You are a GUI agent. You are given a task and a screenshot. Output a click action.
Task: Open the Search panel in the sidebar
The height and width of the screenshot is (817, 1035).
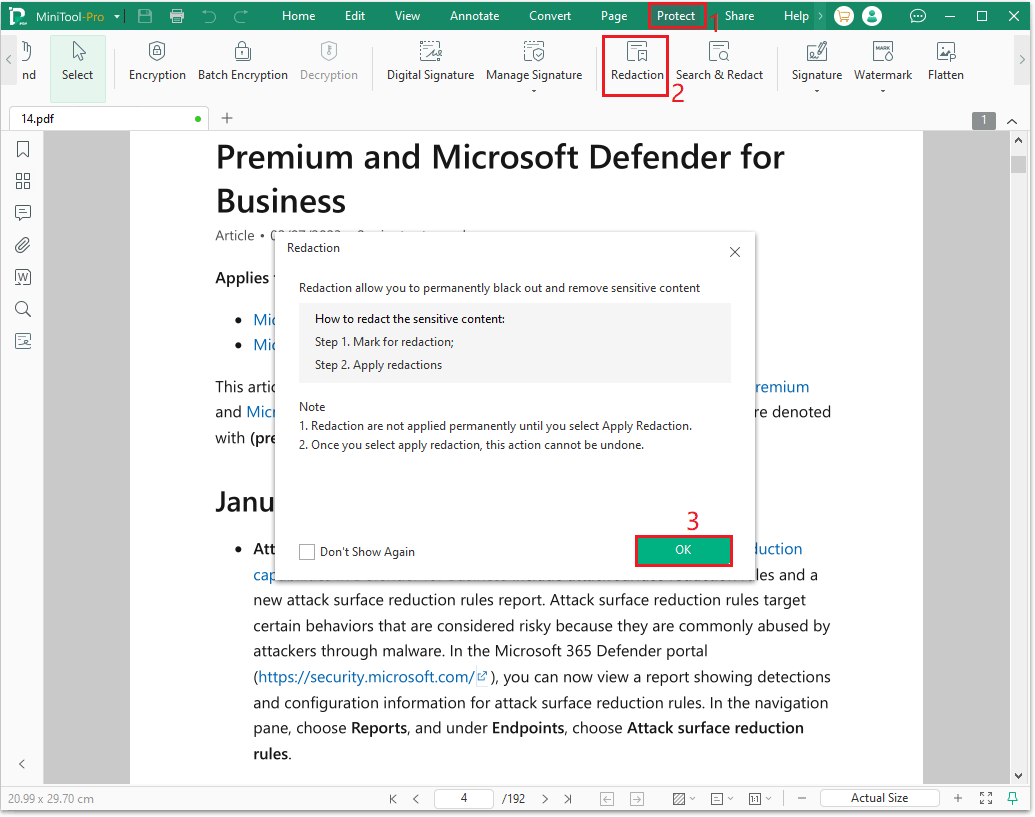[22, 309]
